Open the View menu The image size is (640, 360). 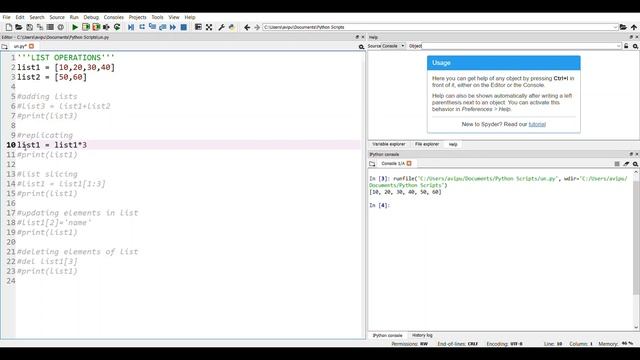coord(174,17)
